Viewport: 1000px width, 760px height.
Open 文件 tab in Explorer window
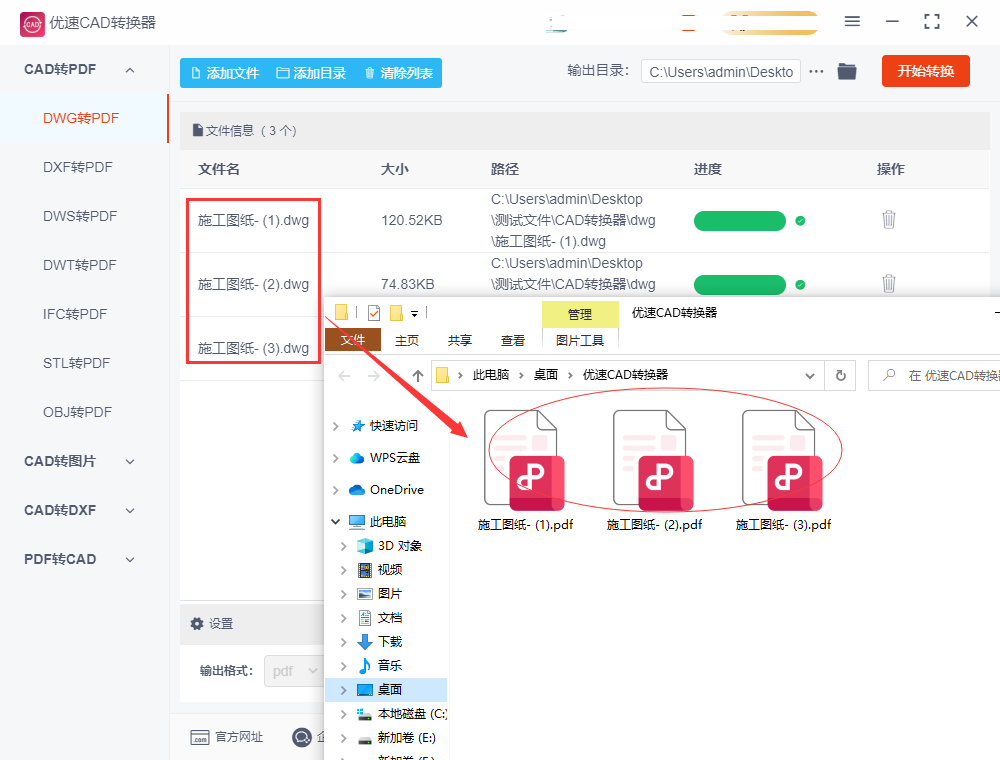(353, 340)
